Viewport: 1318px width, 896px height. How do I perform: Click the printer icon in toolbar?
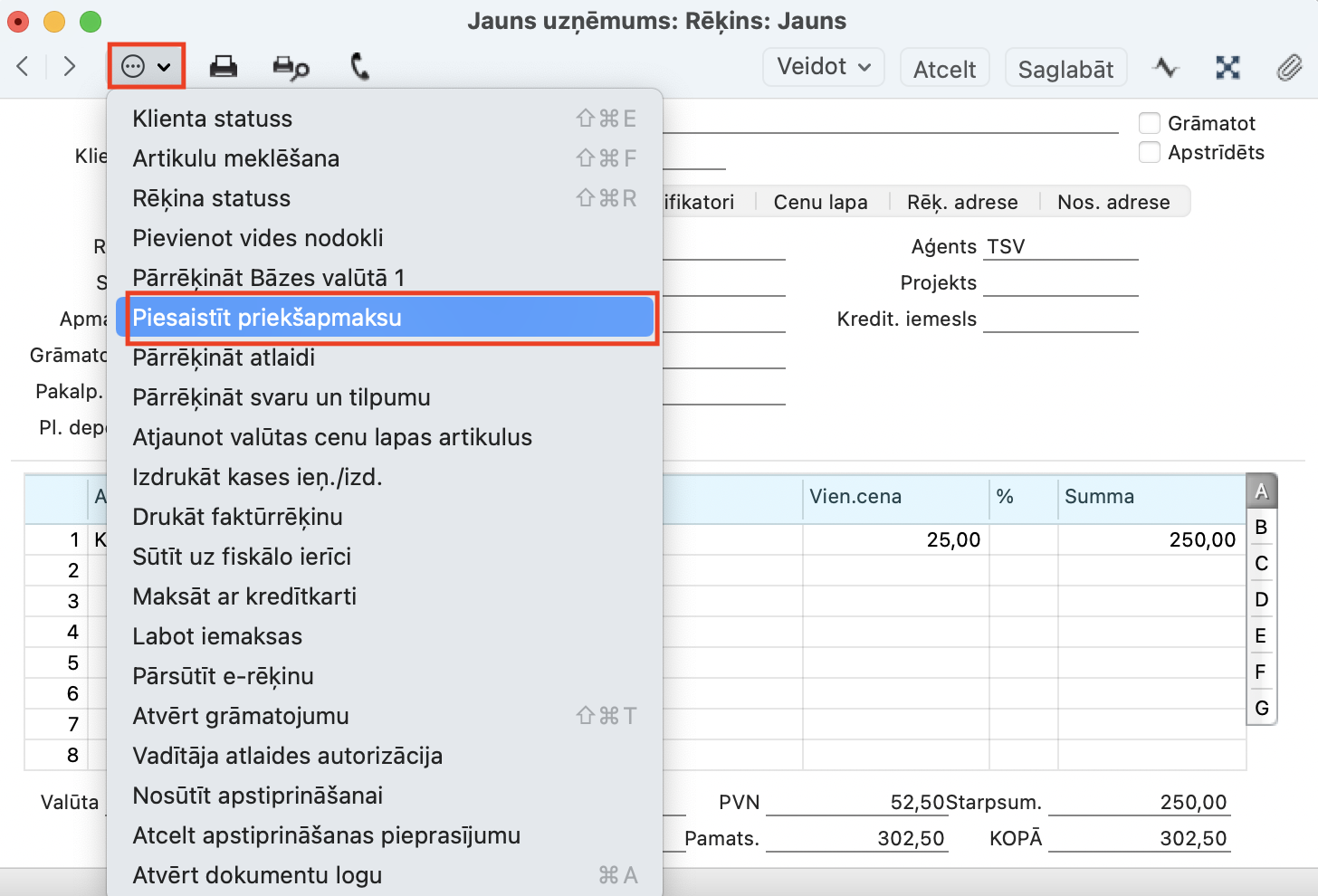[223, 67]
